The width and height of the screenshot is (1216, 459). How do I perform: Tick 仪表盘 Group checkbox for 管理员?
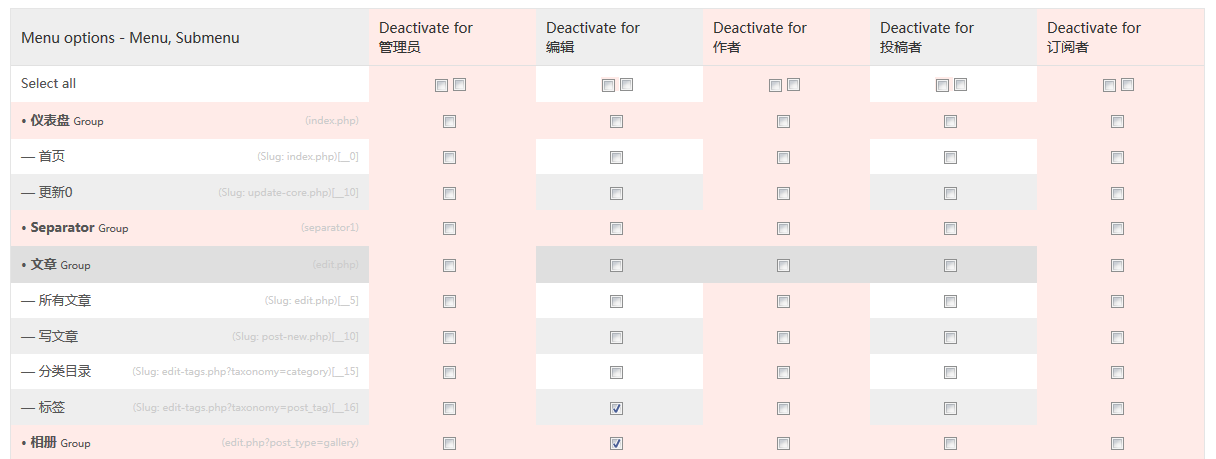pyautogui.click(x=449, y=122)
